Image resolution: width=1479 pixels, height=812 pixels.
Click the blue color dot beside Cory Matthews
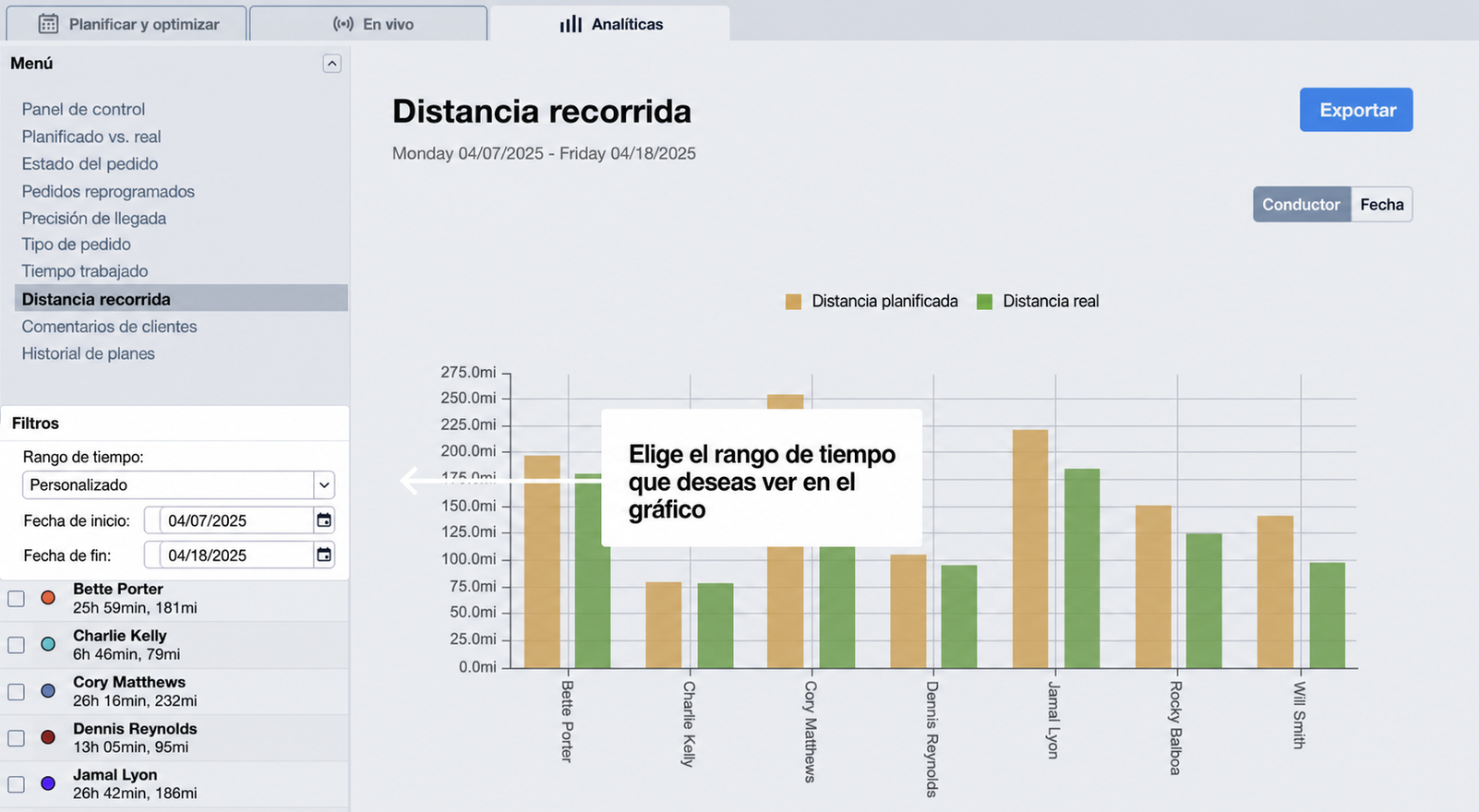click(48, 690)
